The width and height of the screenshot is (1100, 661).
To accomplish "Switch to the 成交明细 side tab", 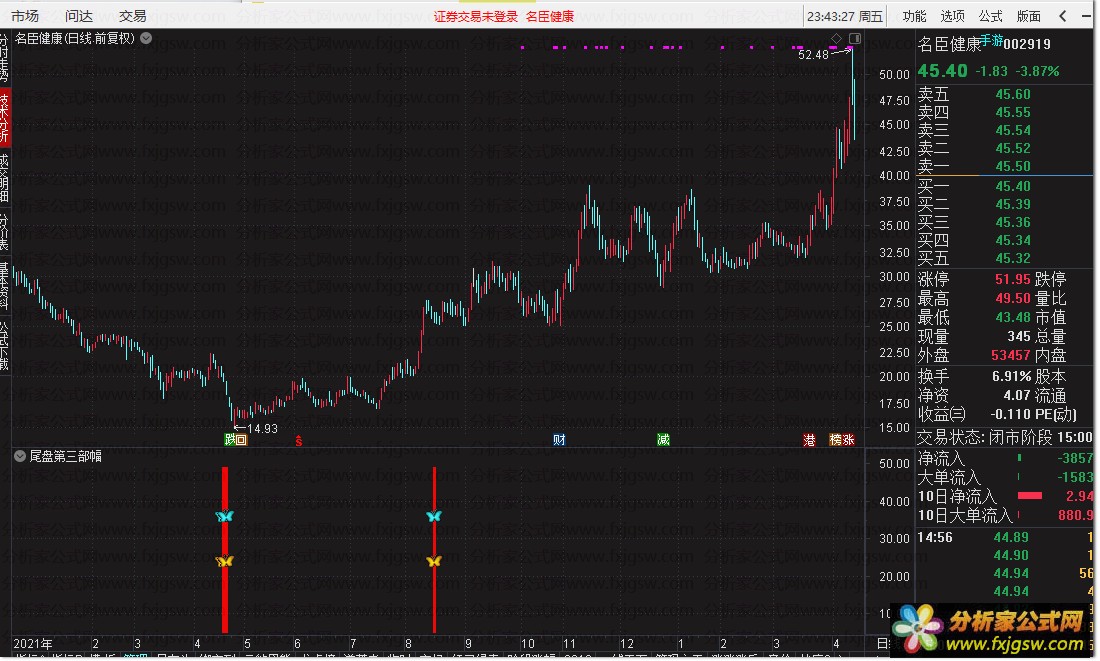I will coord(4,178).
